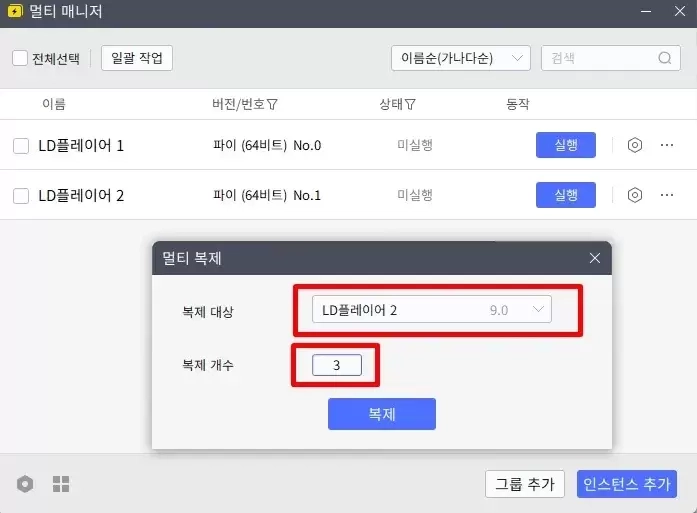Open the 상태 column filter
697x513 pixels.
pyautogui.click(x=410, y=104)
